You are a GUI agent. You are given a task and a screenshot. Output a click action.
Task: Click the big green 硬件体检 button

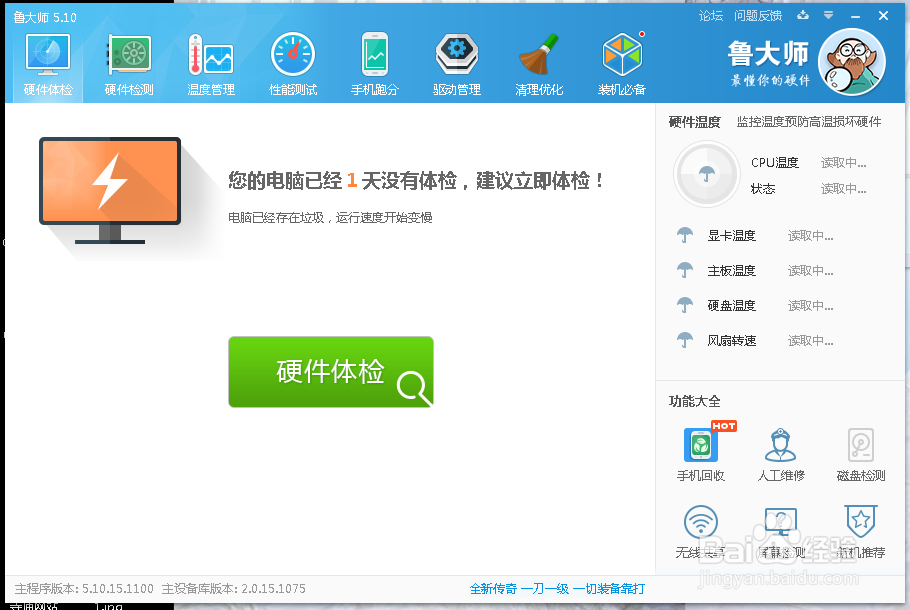[331, 371]
